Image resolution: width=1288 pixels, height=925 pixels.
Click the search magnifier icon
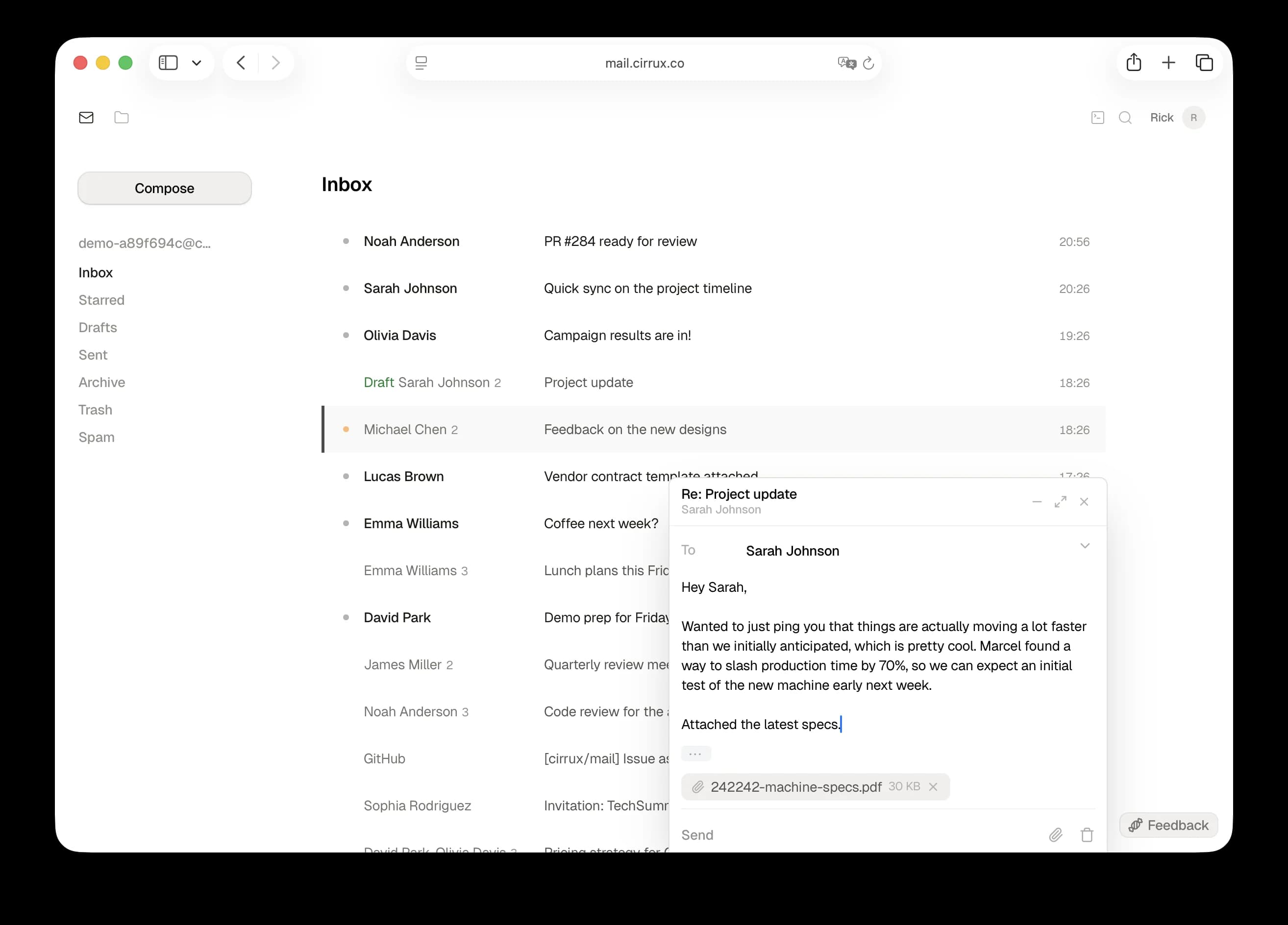1125,118
